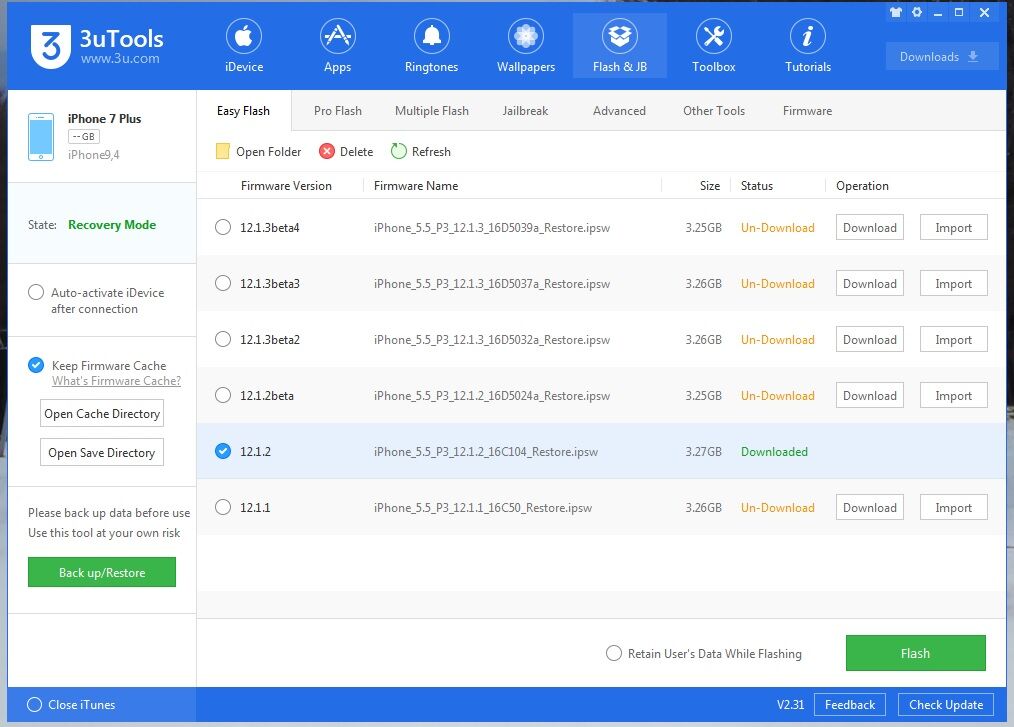Screen dimensions: 1014x727
Task: Open the Firmware tab
Action: [x=807, y=111]
